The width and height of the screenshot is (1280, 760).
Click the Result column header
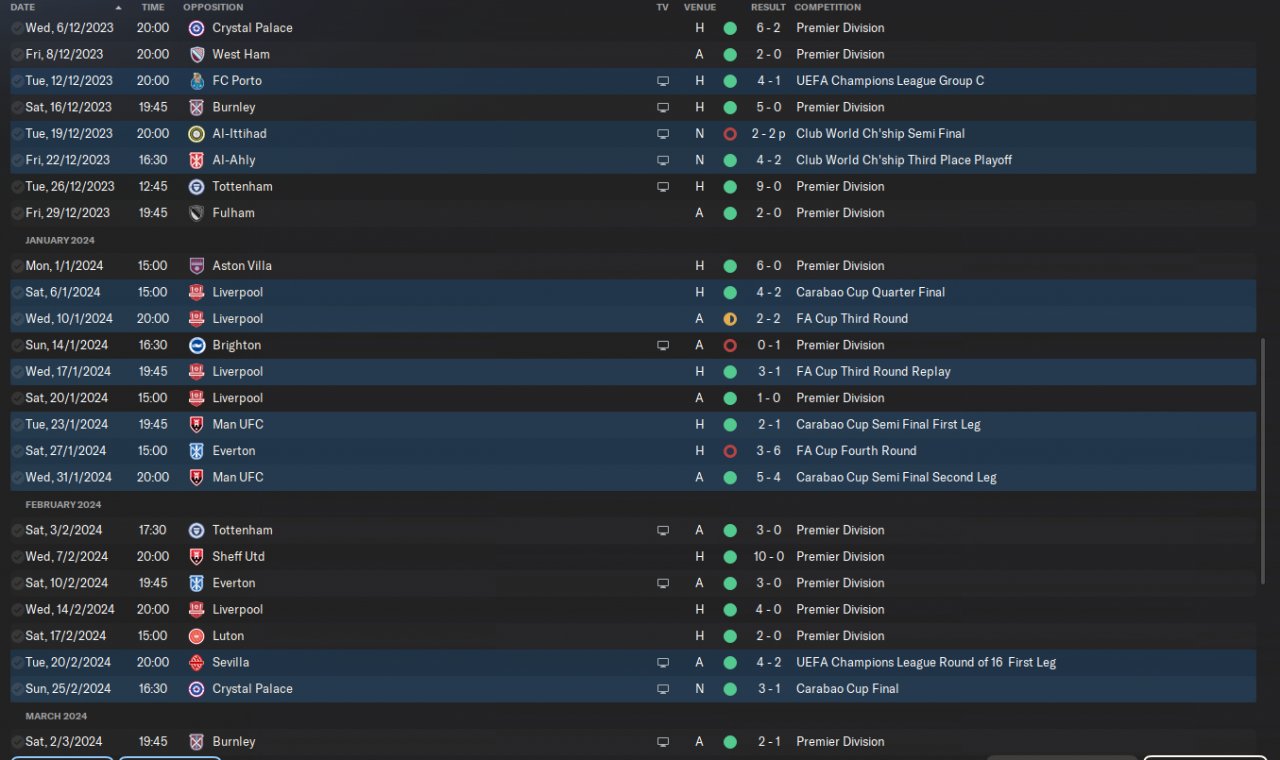(x=768, y=7)
